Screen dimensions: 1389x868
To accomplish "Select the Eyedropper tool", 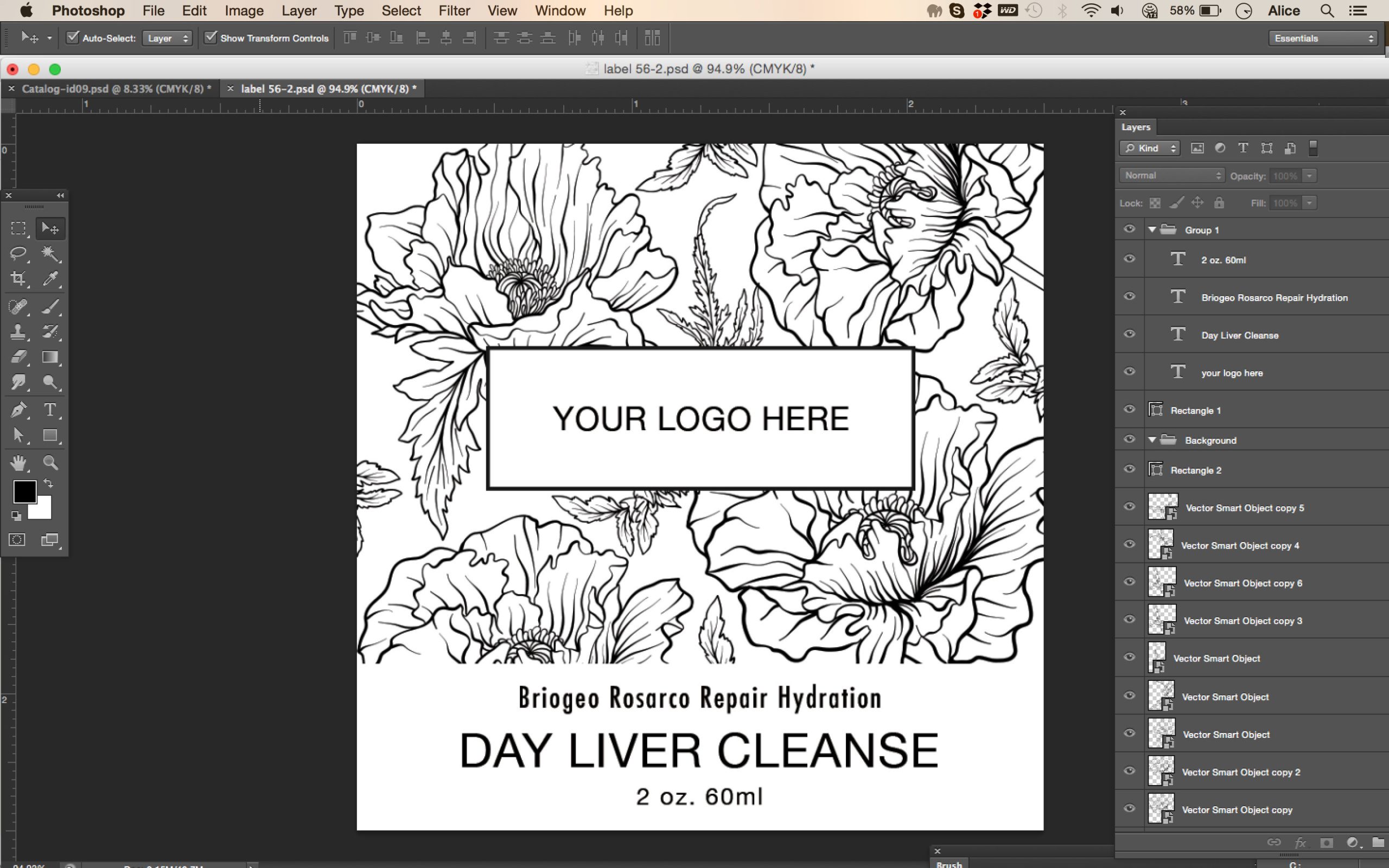I will click(x=50, y=278).
